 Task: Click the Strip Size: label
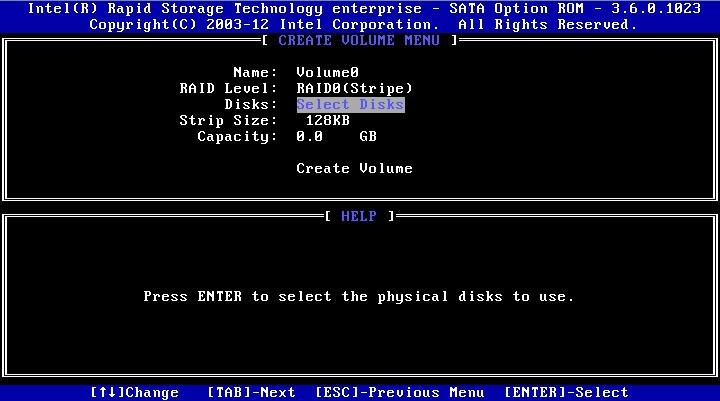228,120
